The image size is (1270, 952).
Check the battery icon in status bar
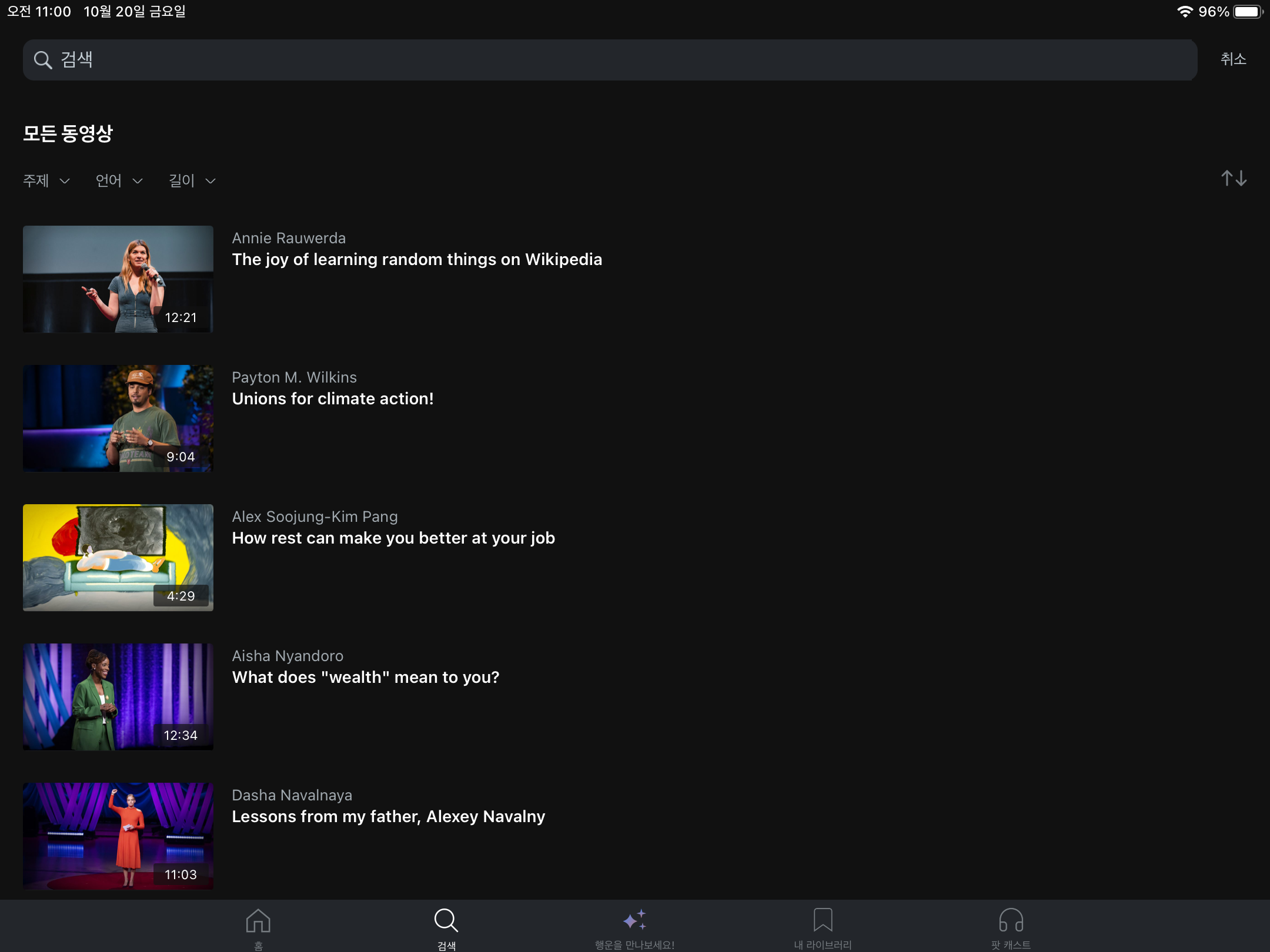coord(1248,12)
